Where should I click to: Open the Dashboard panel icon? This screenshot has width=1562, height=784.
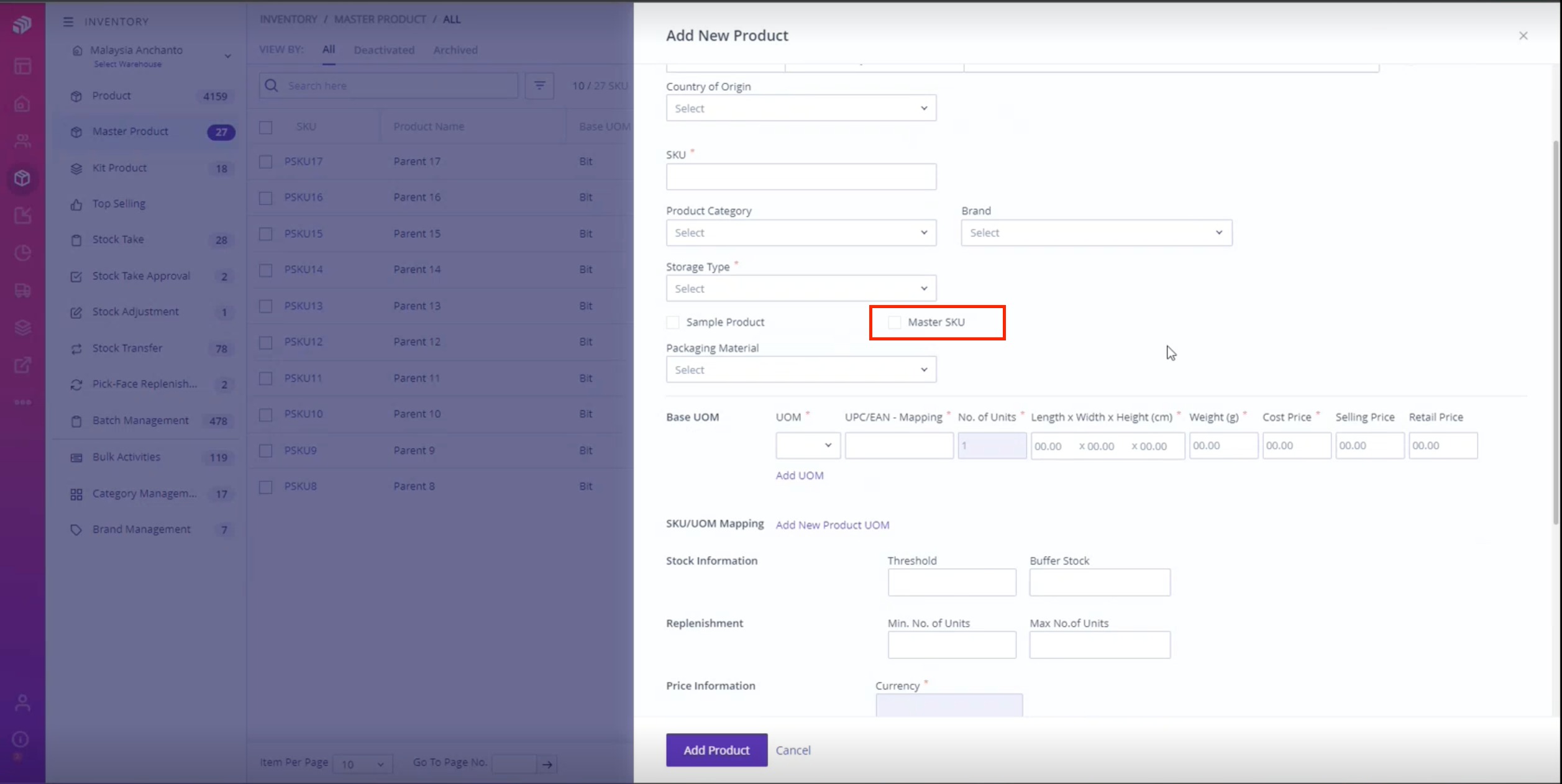coord(22,66)
